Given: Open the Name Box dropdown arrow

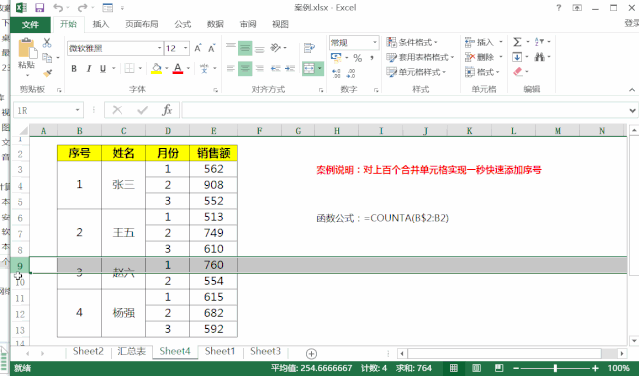Looking at the screenshot, I should pyautogui.click(x=77, y=110).
